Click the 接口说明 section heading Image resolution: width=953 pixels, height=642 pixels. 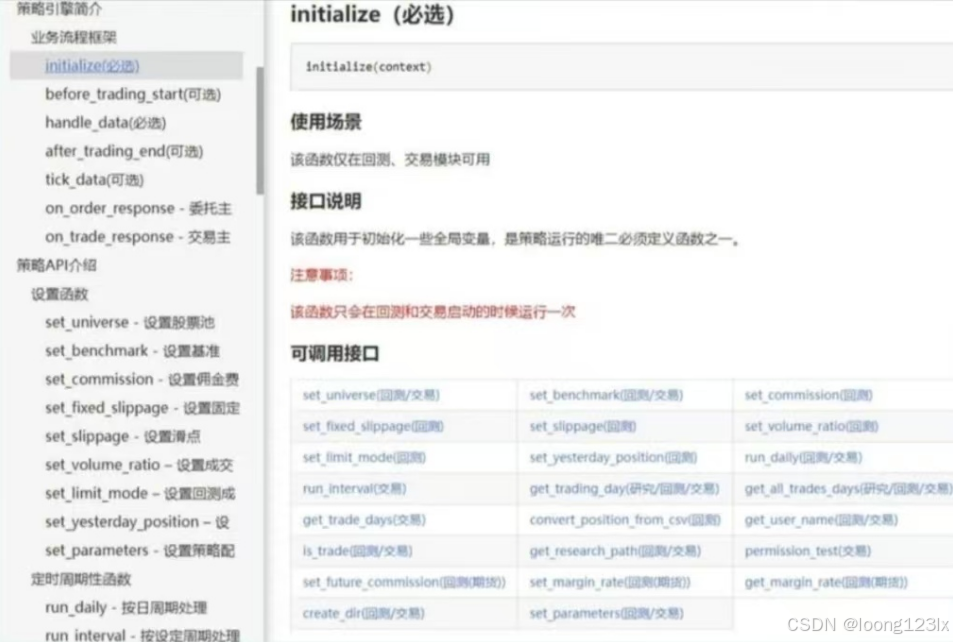click(326, 201)
